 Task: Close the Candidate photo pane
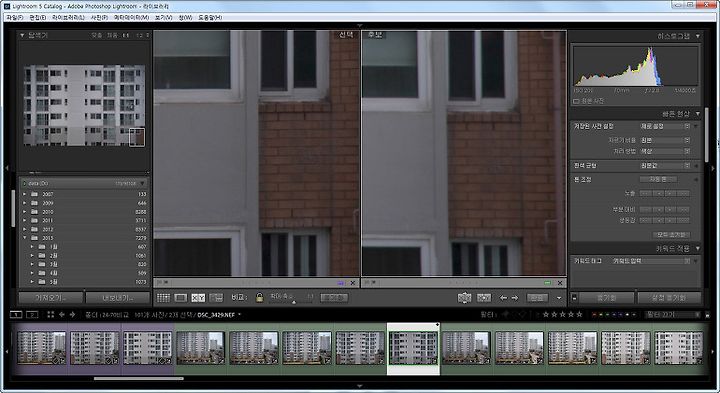560,283
